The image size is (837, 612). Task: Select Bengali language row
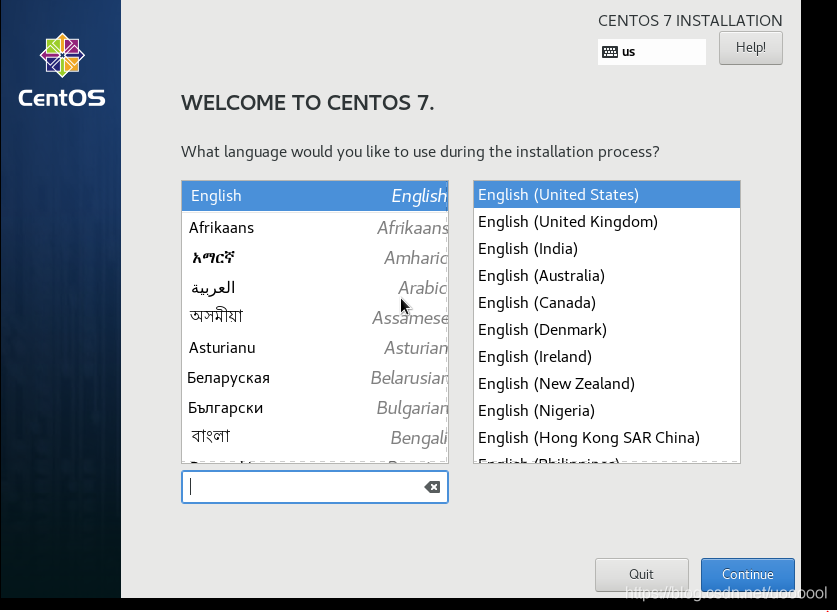pos(315,437)
